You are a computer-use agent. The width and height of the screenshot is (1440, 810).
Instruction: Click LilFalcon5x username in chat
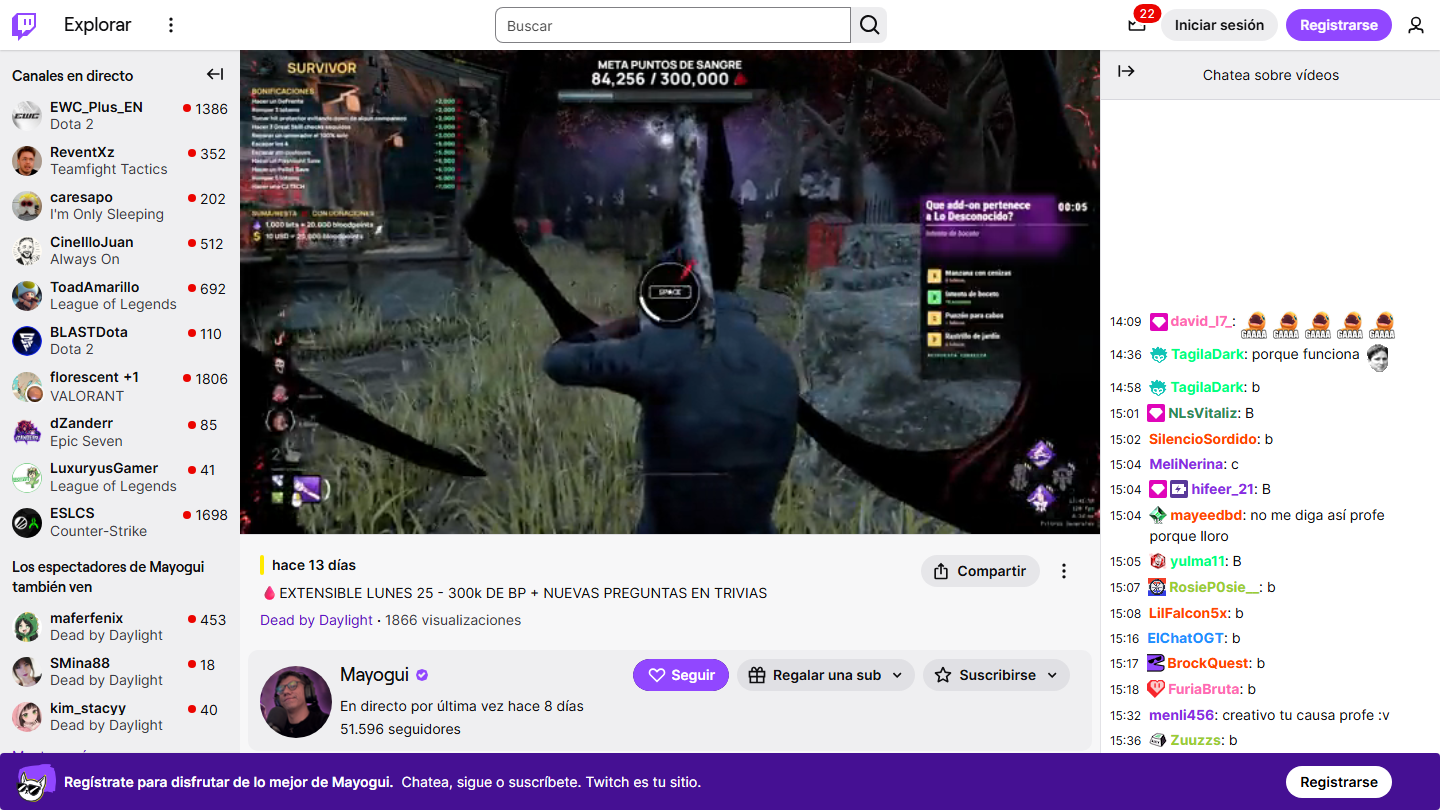point(1188,613)
